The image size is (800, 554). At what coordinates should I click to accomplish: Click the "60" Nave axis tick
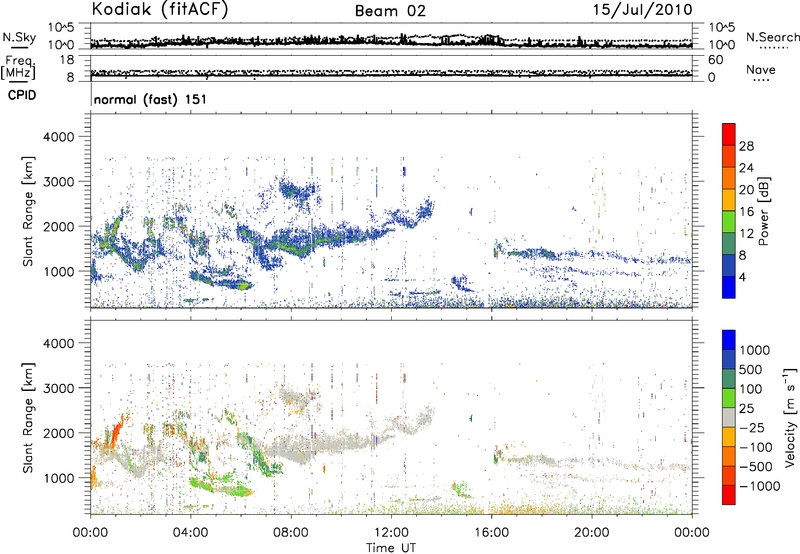[715, 60]
